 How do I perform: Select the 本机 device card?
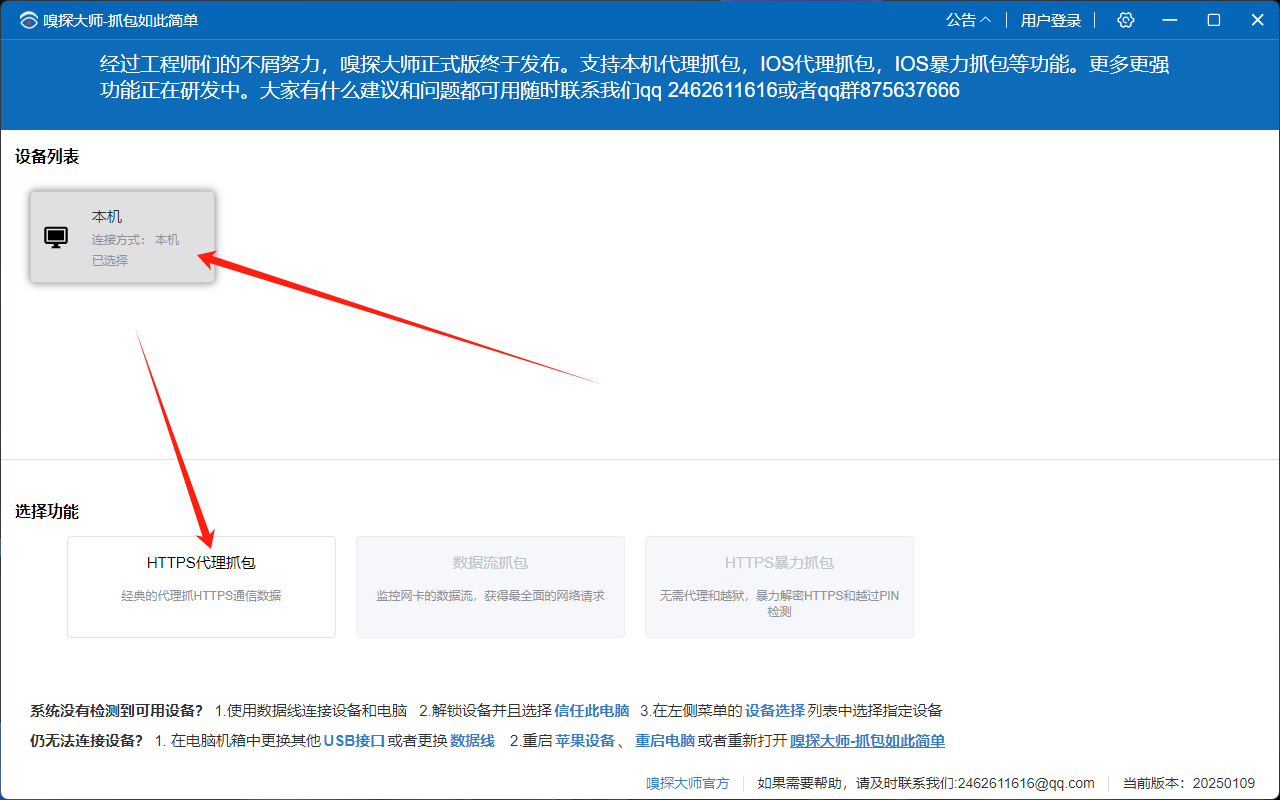[x=122, y=237]
